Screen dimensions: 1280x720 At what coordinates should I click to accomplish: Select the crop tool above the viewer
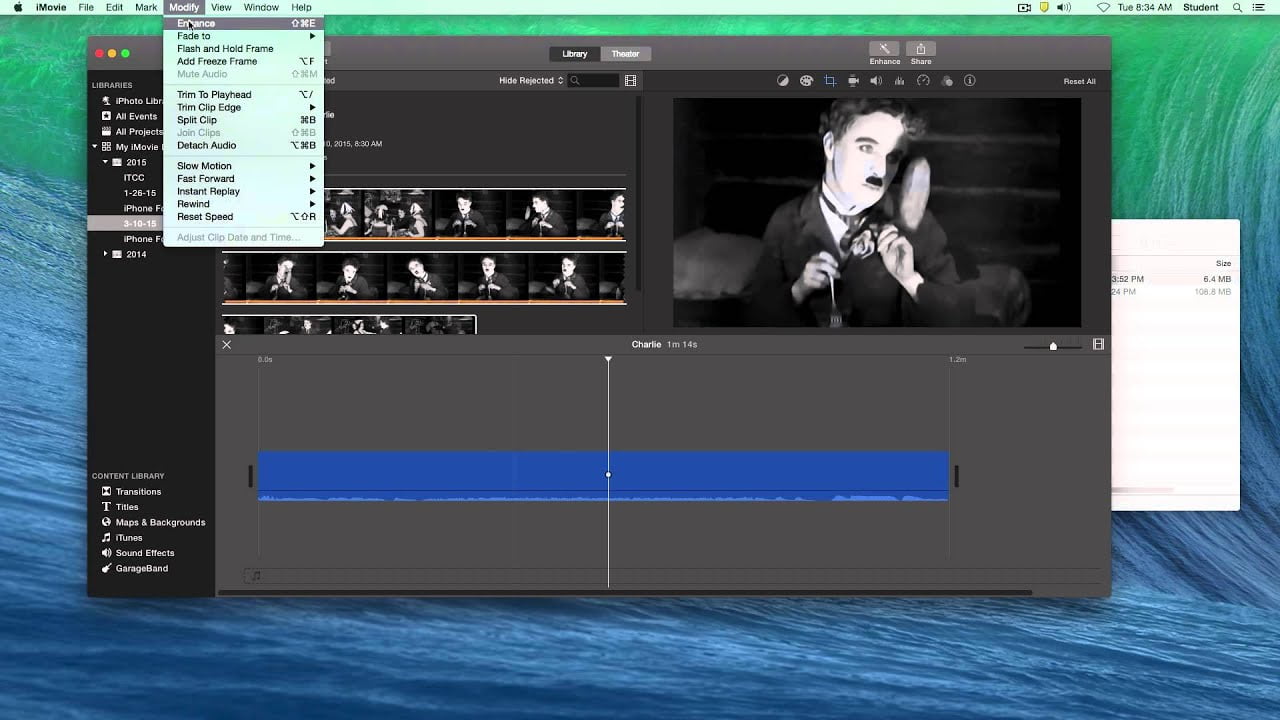[x=830, y=81]
